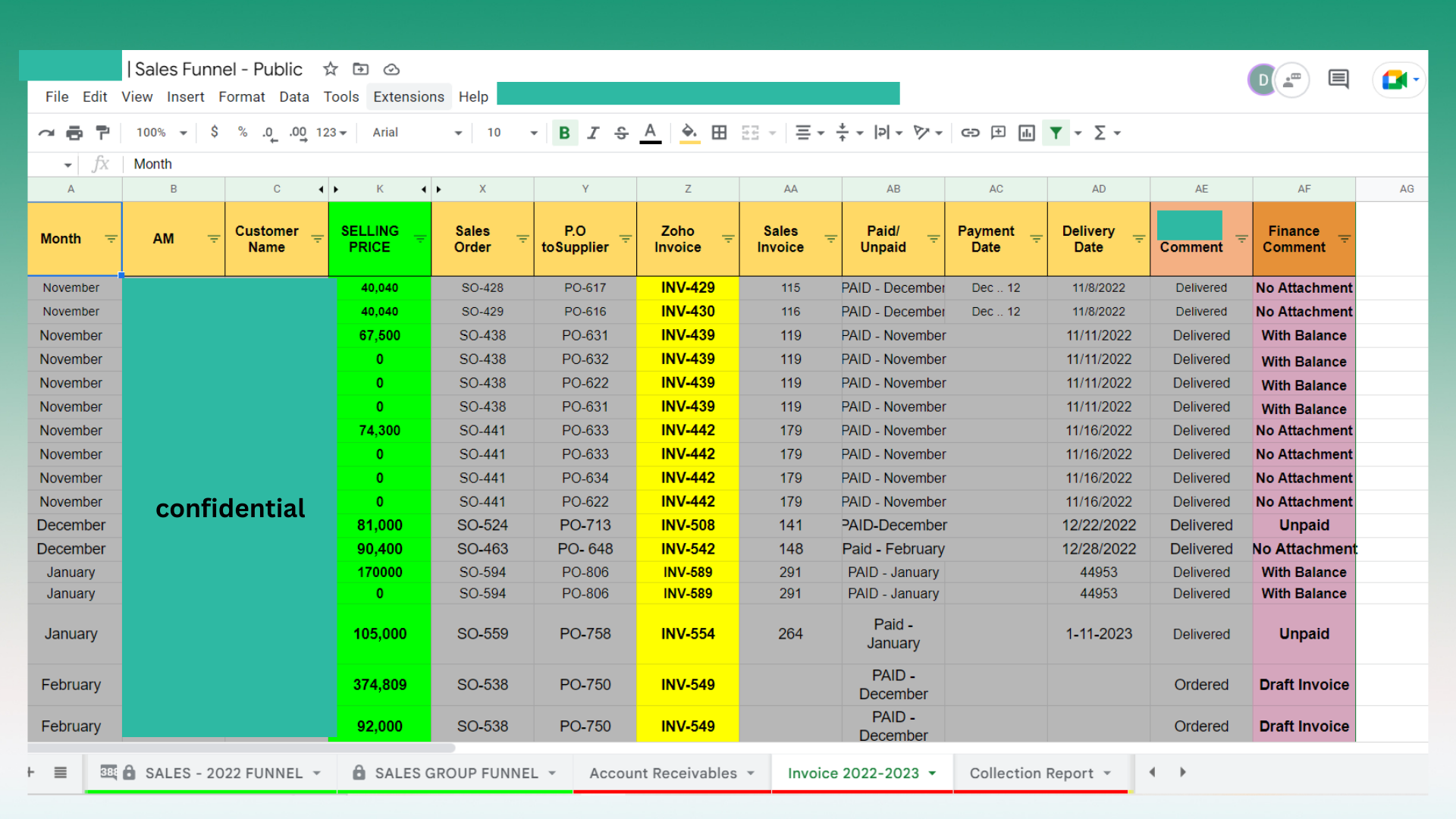Open the Extensions menu
This screenshot has height=819, width=1456.
point(408,96)
